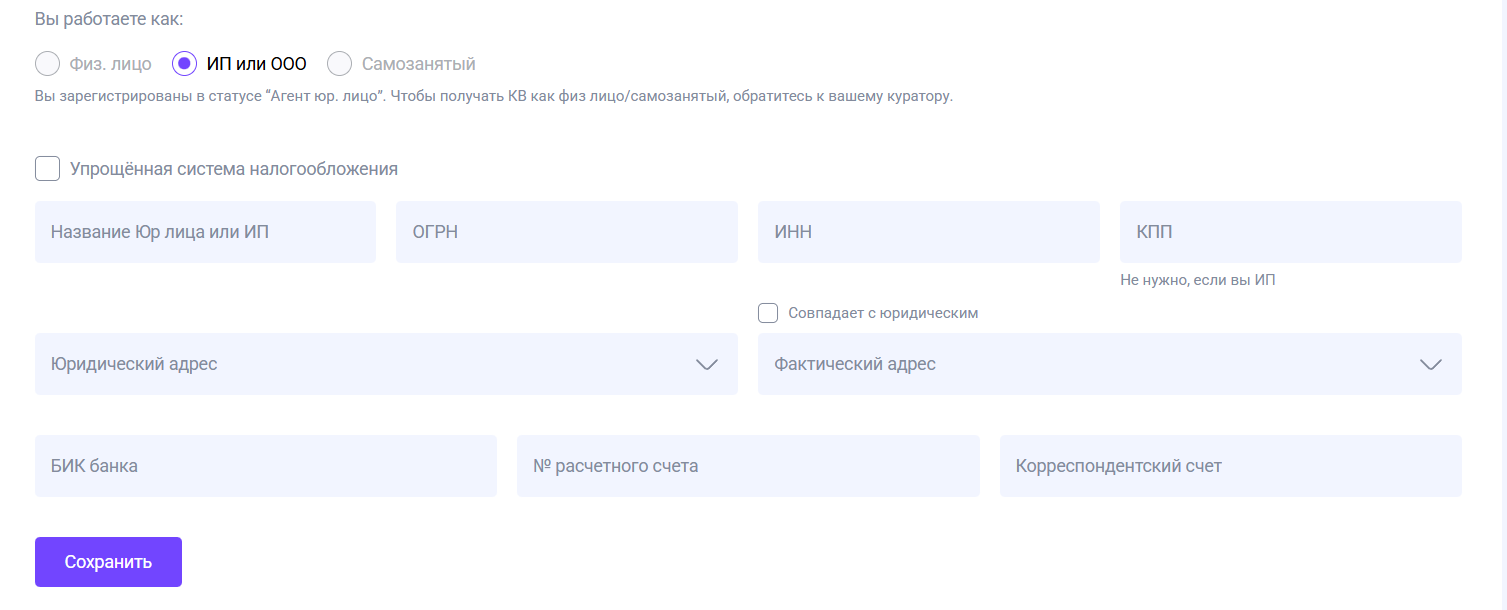Click the Фактический адрес combo box

[1080, 364]
